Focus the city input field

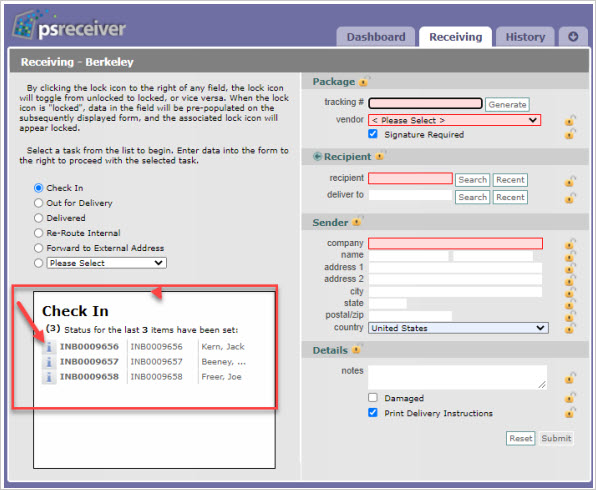455,292
